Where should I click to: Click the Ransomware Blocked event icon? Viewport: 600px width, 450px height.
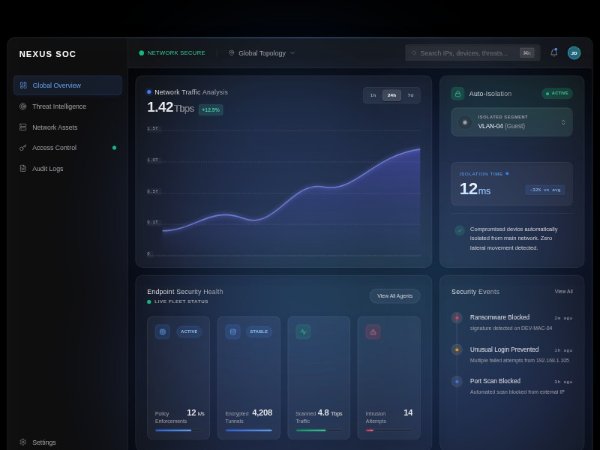point(457,318)
